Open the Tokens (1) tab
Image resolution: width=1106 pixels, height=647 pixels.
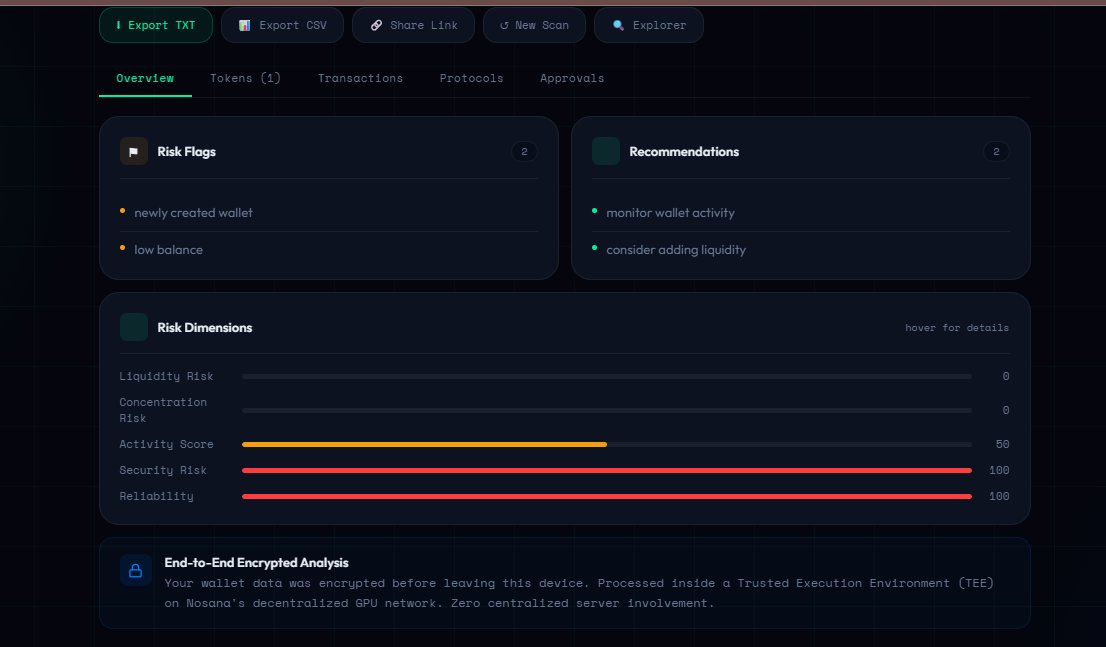[x=245, y=78]
